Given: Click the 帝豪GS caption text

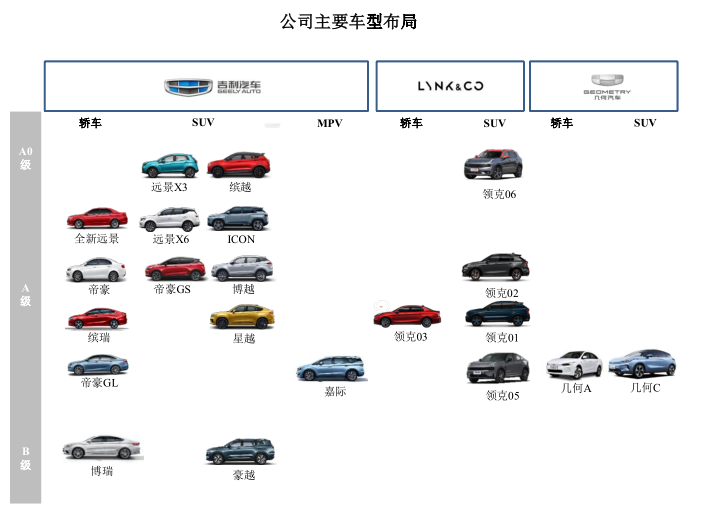Looking at the screenshot, I should tap(172, 289).
